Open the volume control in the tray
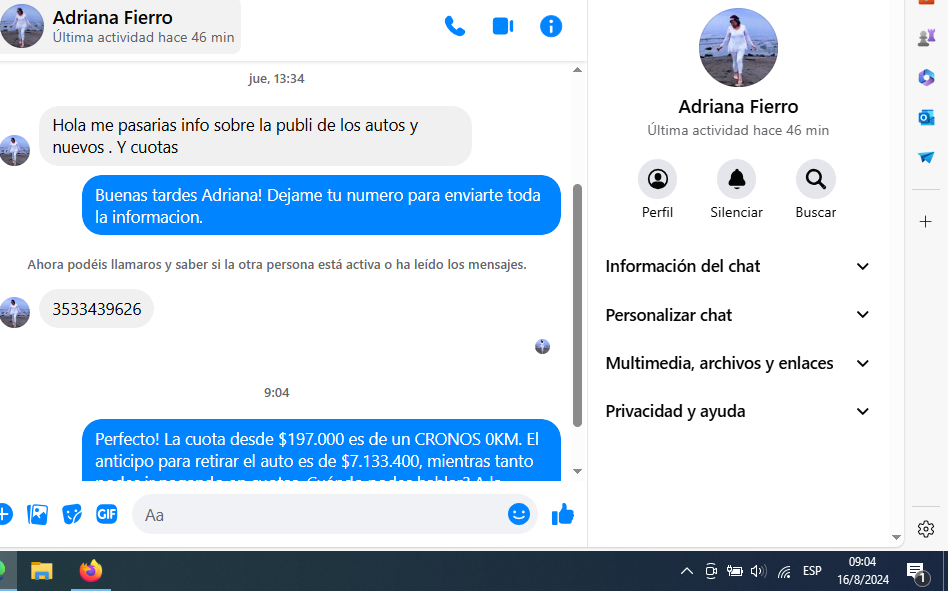This screenshot has height=591, width=948. click(x=758, y=571)
